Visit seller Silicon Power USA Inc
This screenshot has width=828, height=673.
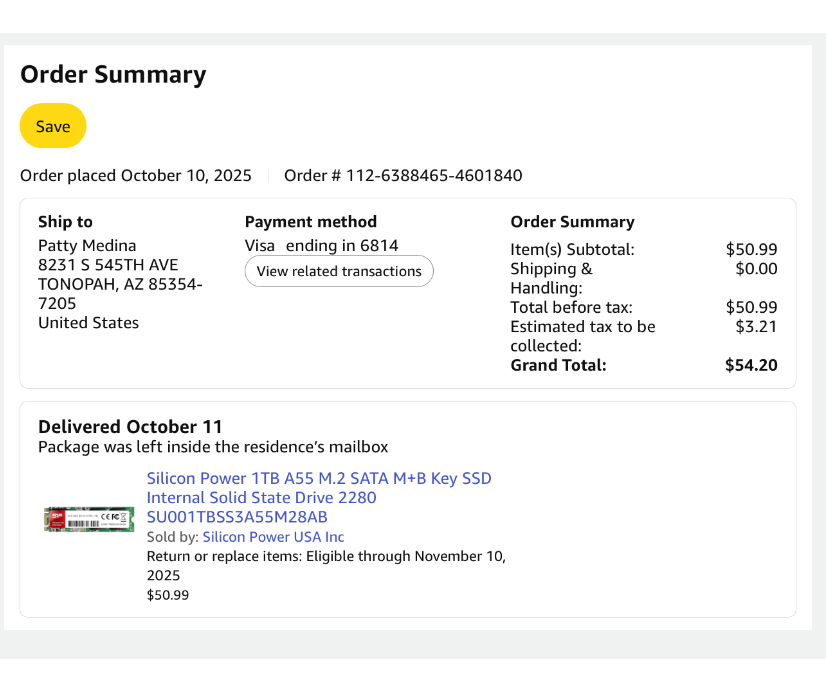coord(273,537)
